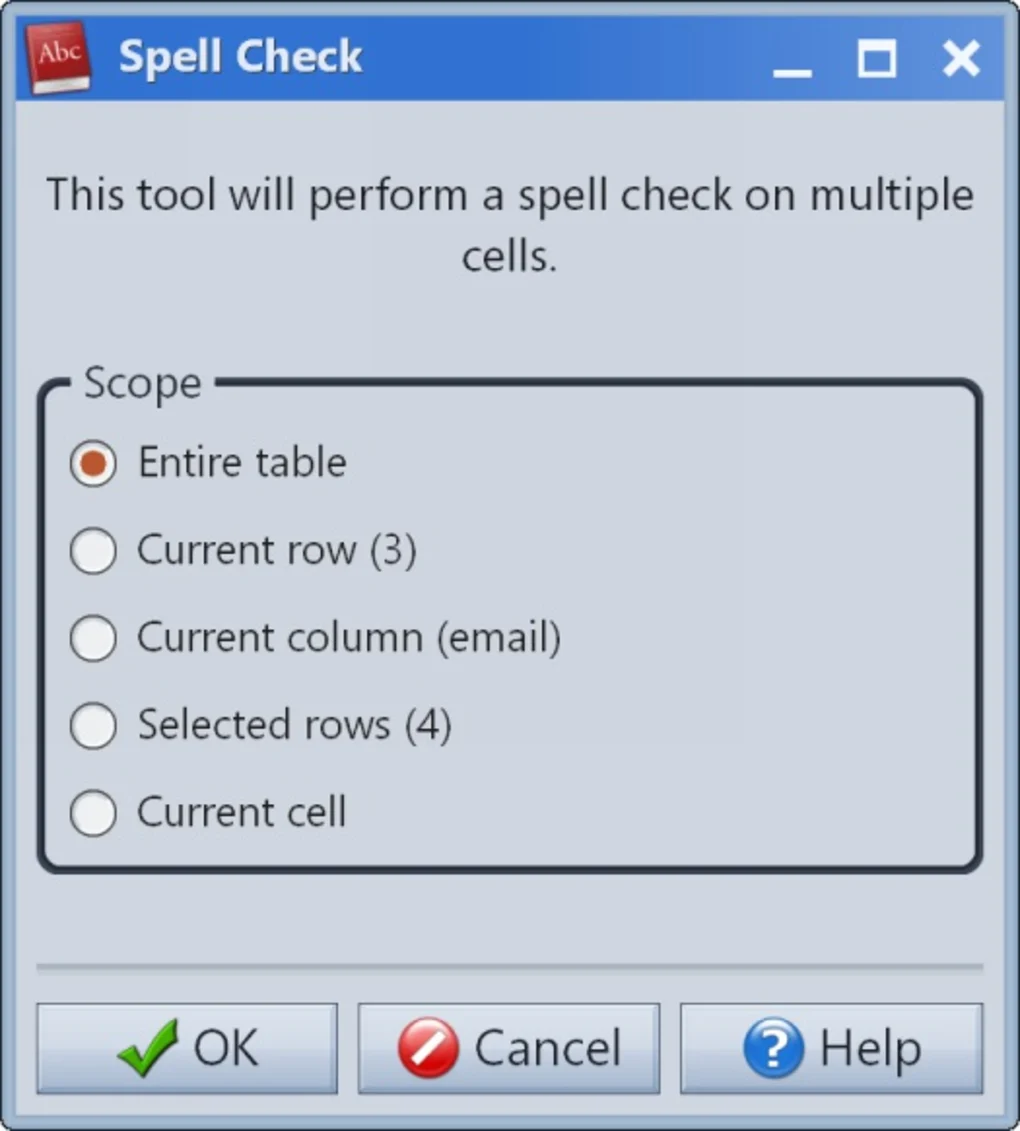This screenshot has width=1020, height=1131.
Task: Open Help via the Help button text
Action: [x=870, y=1048]
